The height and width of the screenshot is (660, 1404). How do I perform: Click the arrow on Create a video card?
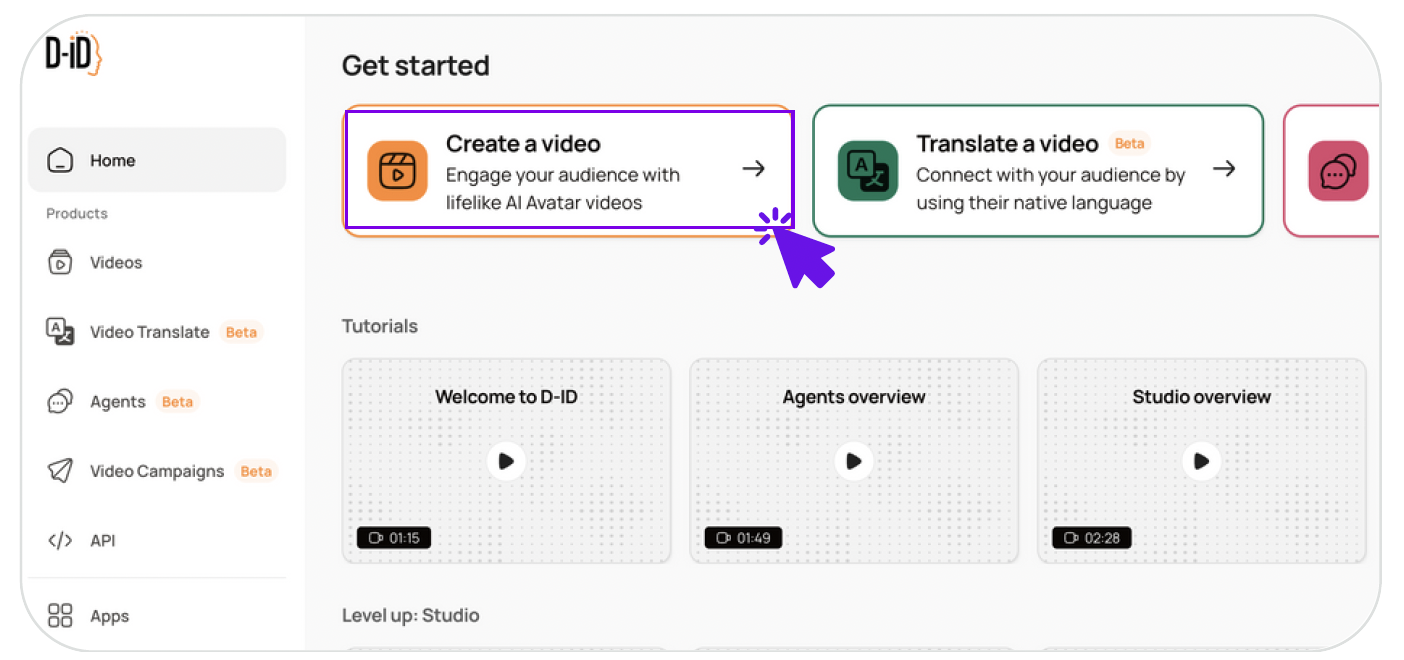click(x=754, y=169)
